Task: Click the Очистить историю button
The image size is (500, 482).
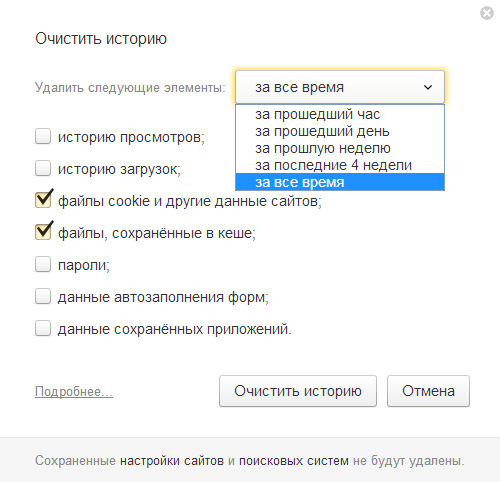Action: pos(298,391)
